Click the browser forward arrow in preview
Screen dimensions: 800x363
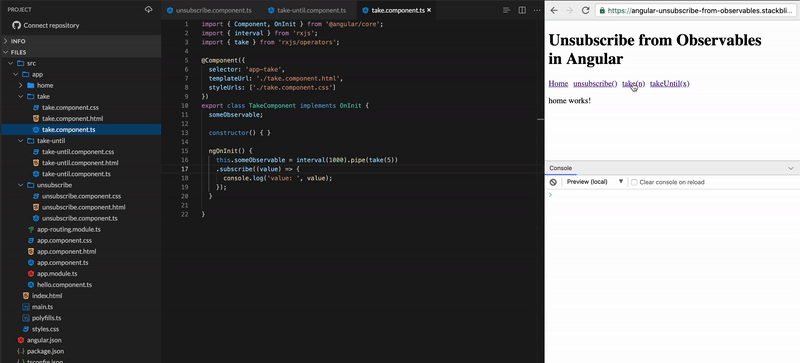click(x=569, y=10)
